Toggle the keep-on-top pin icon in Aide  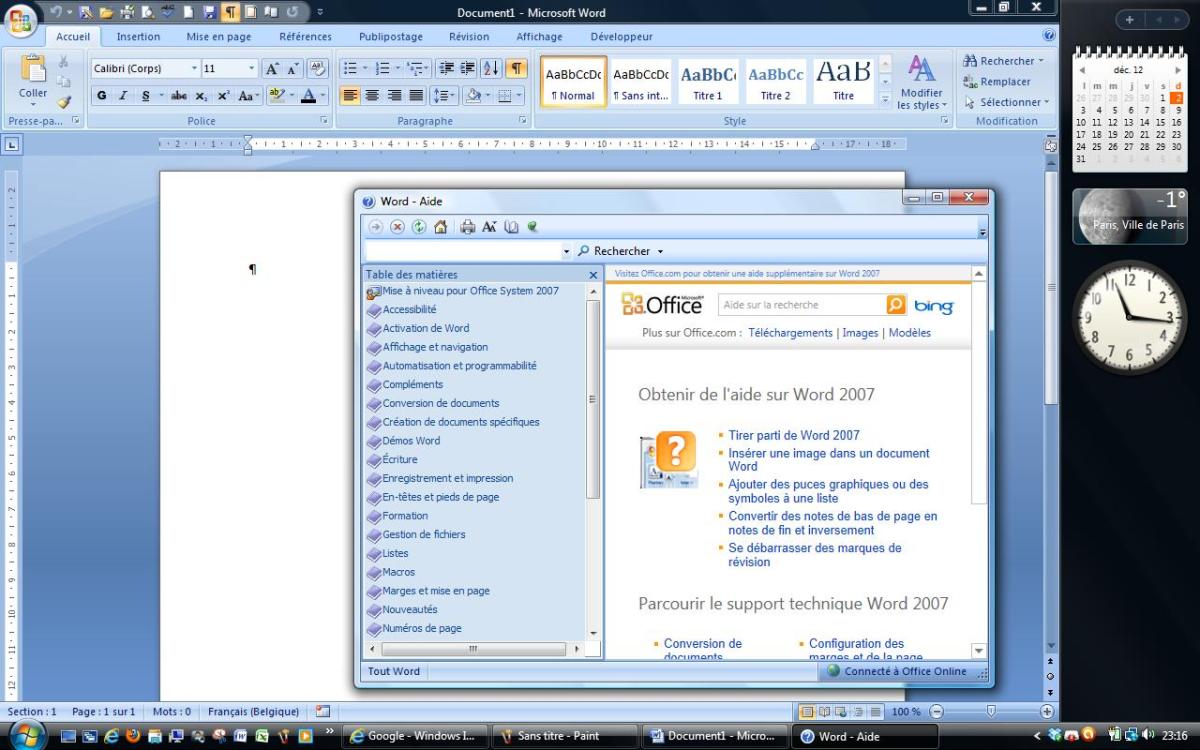tap(533, 227)
